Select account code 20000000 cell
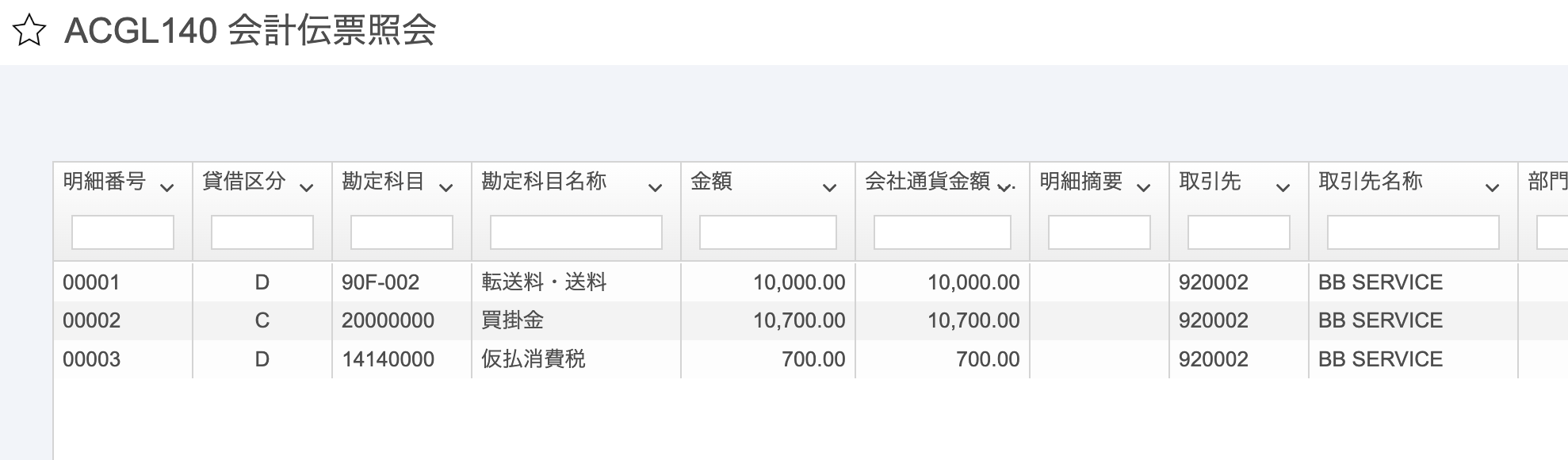This screenshot has width=1568, height=460. pos(388,320)
